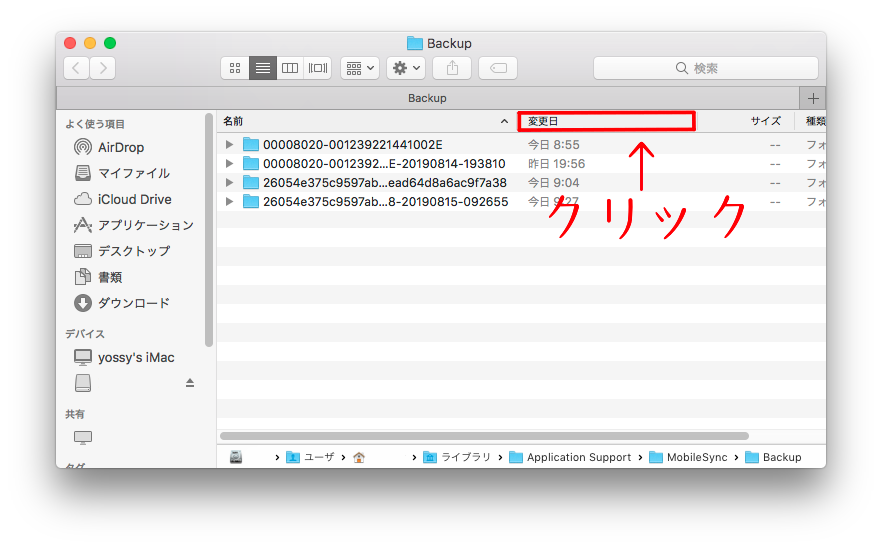Viewport: 882px width, 548px height.
Task: Select yossy's iMac device
Action: 124,357
